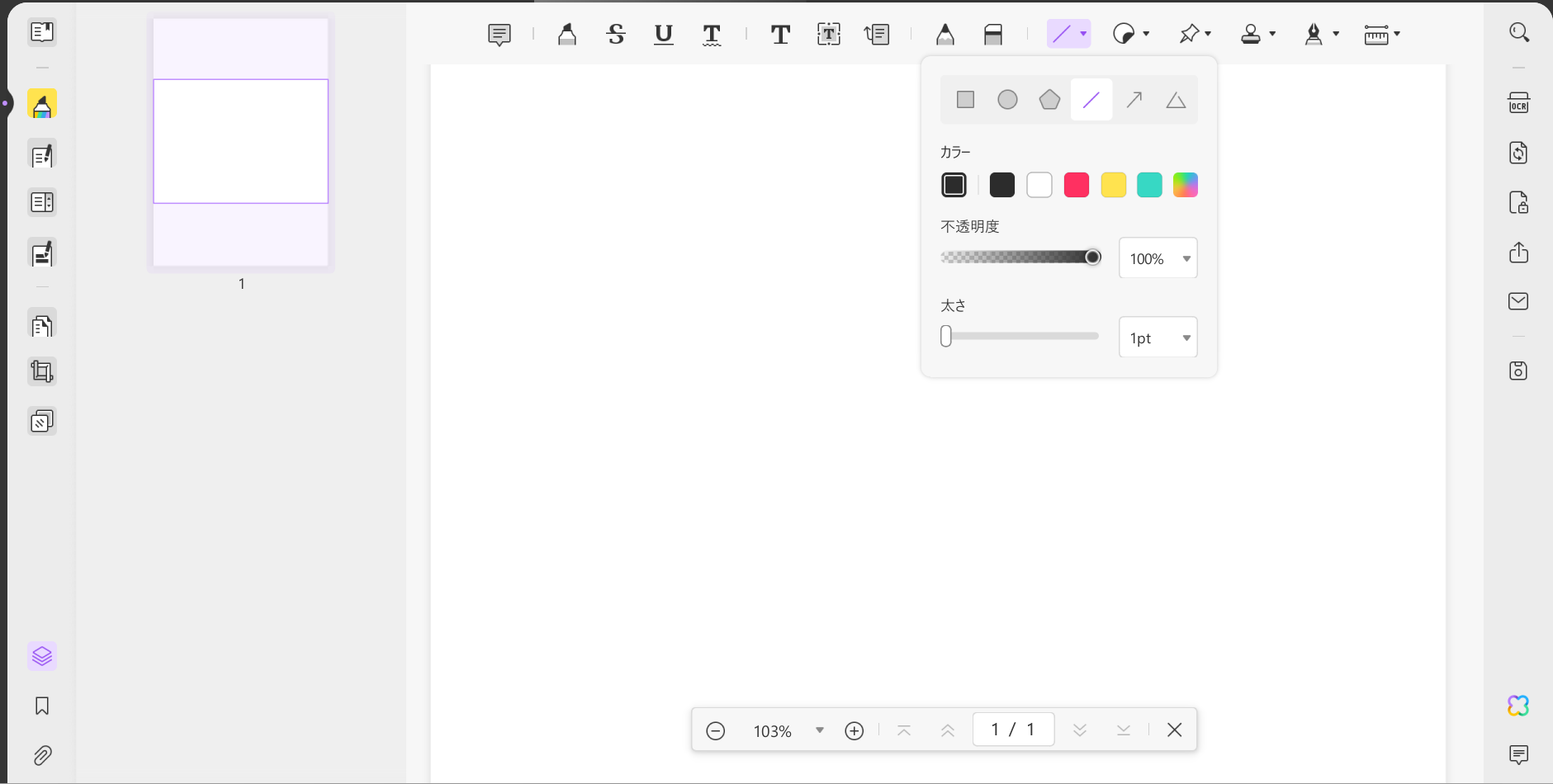Open the zoom level 103% dropdown
Viewport: 1553px width, 784px height.
(x=819, y=730)
